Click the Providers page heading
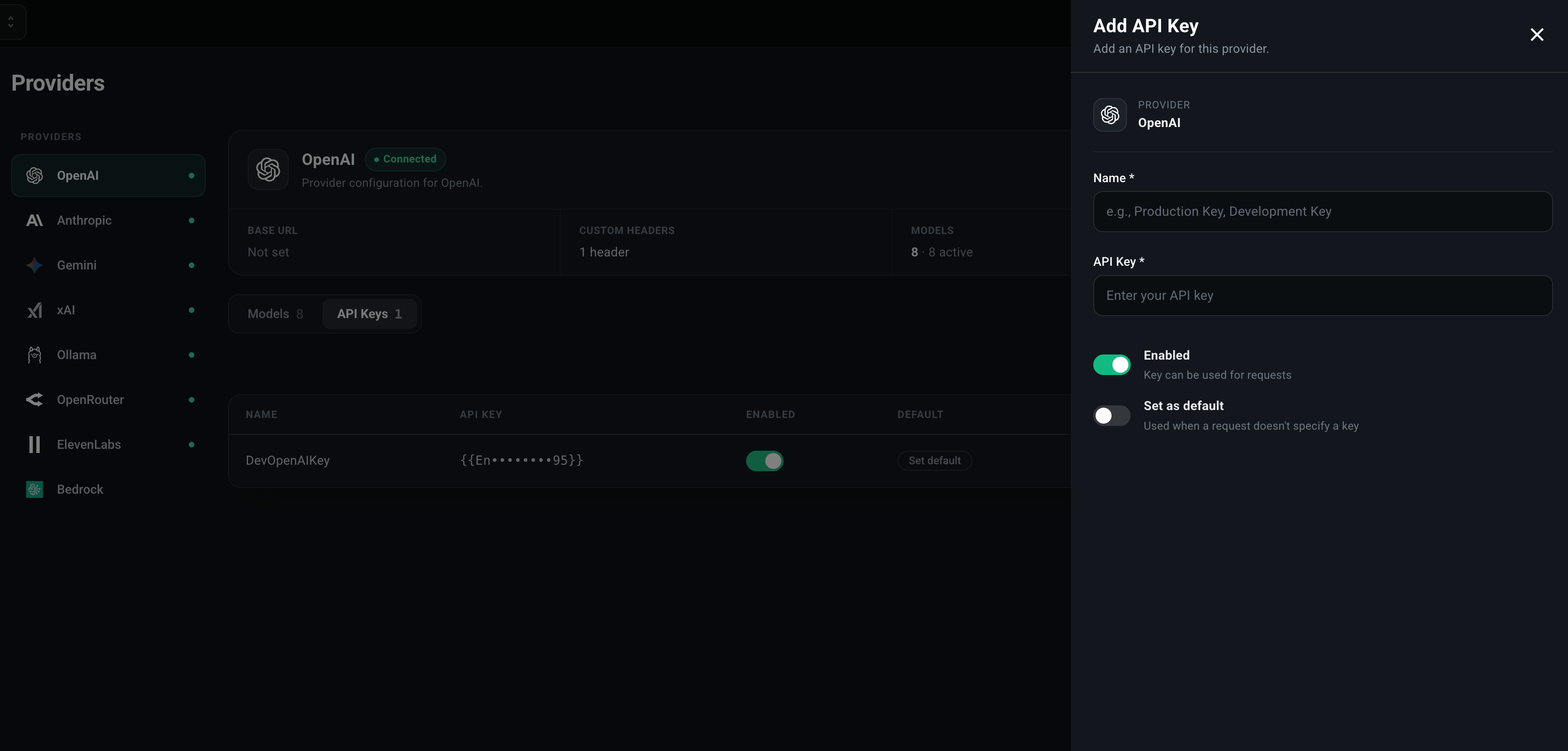 coord(58,83)
